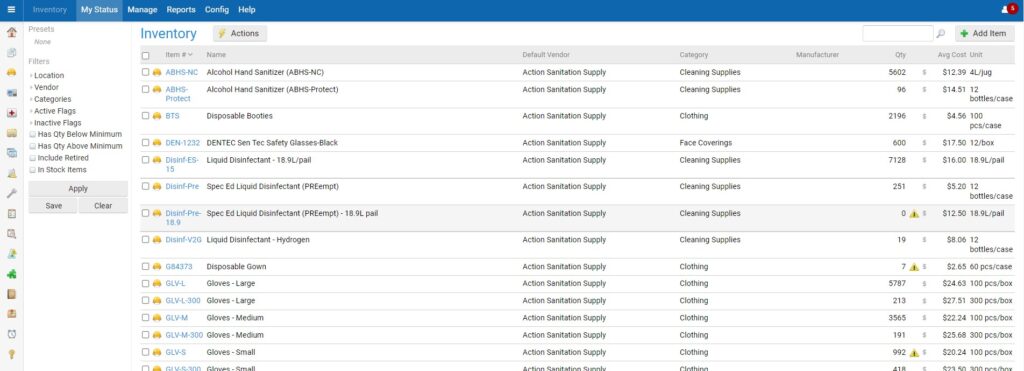The width and height of the screenshot is (1024, 371).
Task: Click the dollar icon in ABHS-NC row
Action: [924, 73]
